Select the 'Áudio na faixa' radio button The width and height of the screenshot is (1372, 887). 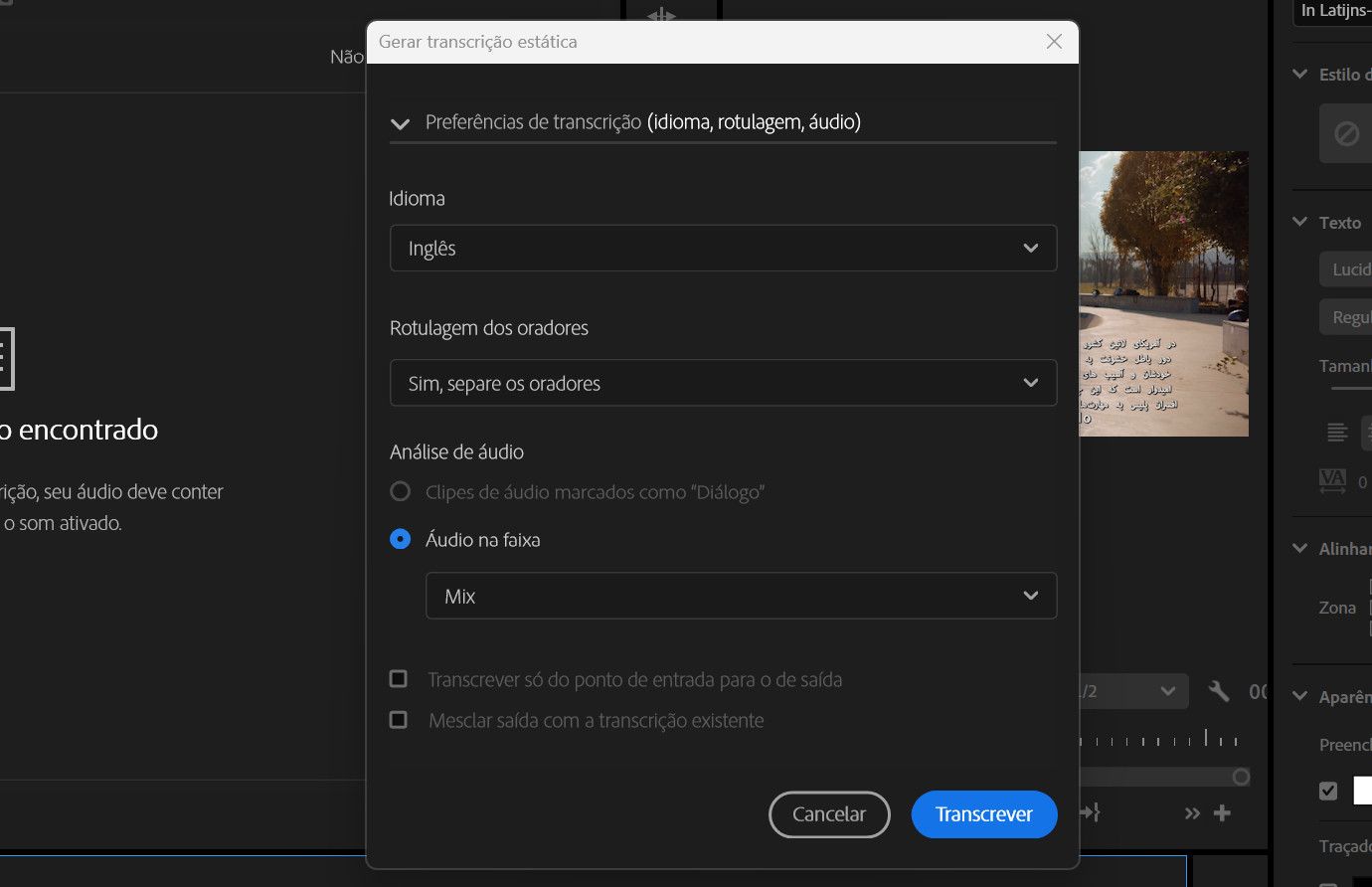click(x=401, y=539)
